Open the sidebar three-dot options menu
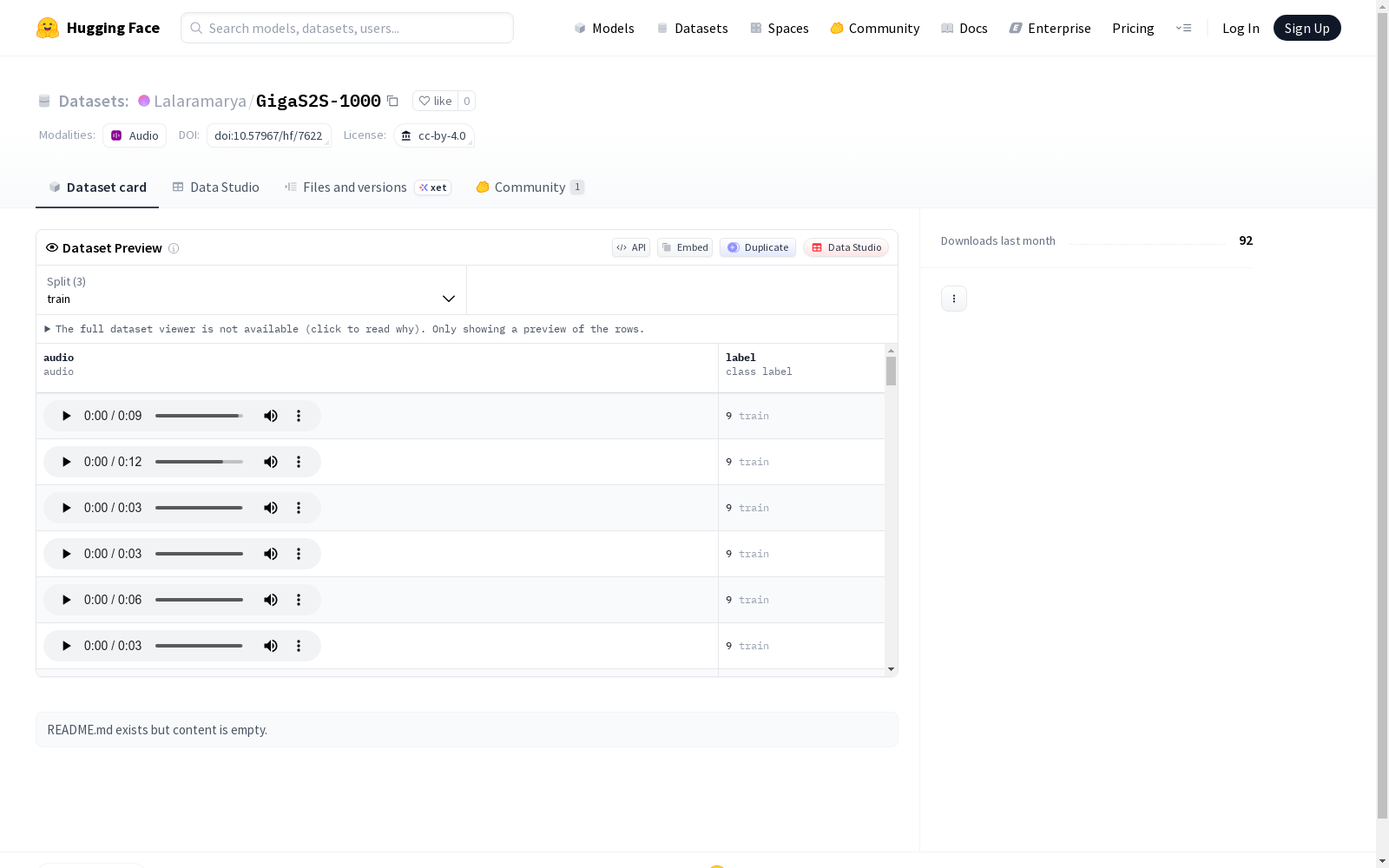The width and height of the screenshot is (1389, 868). pyautogui.click(x=954, y=299)
